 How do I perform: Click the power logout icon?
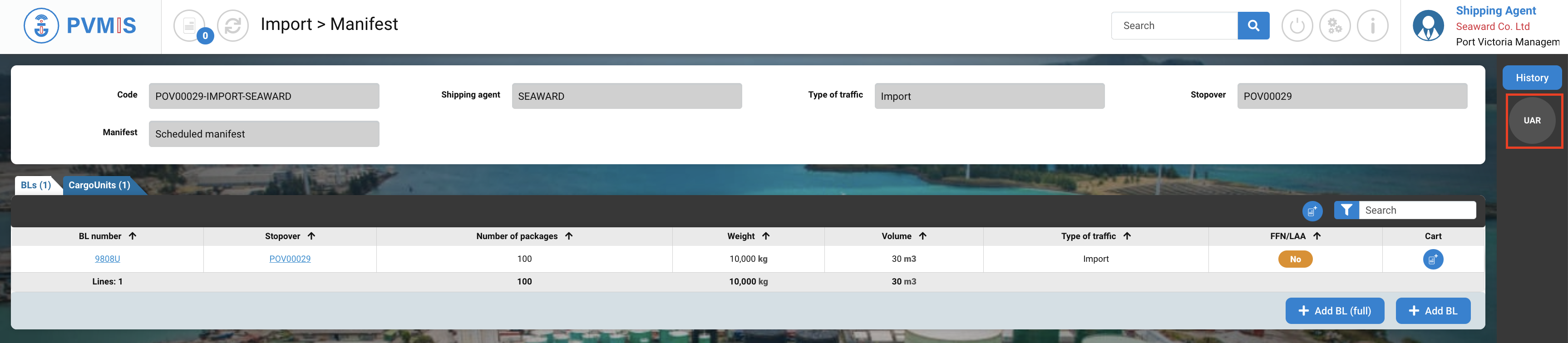tap(1297, 26)
